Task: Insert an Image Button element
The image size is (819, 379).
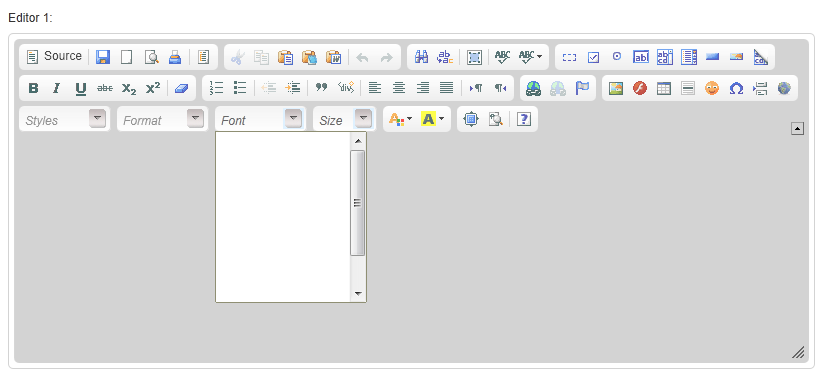Action: 736,57
